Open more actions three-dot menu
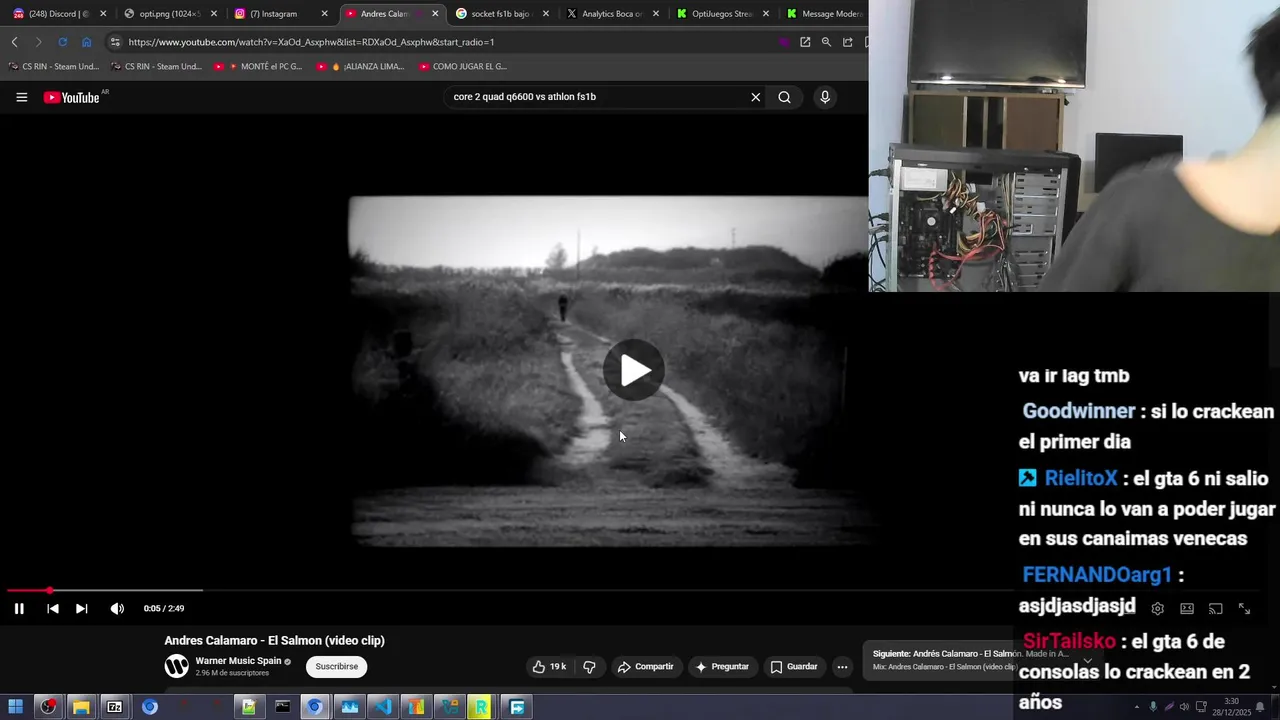 pyautogui.click(x=842, y=666)
